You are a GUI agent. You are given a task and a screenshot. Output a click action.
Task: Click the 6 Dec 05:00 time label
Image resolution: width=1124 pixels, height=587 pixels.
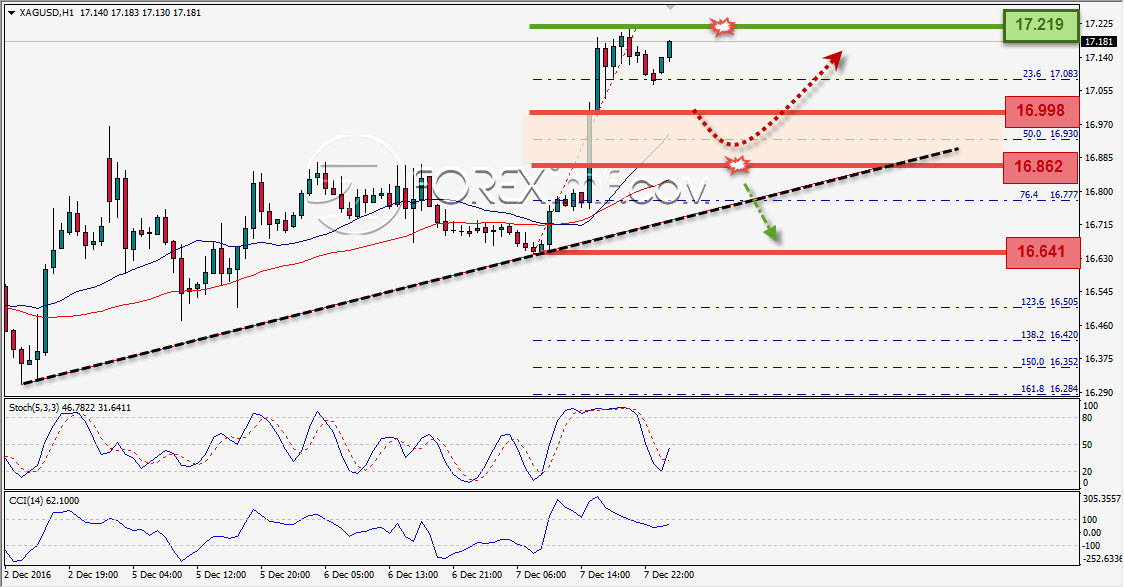(x=349, y=575)
